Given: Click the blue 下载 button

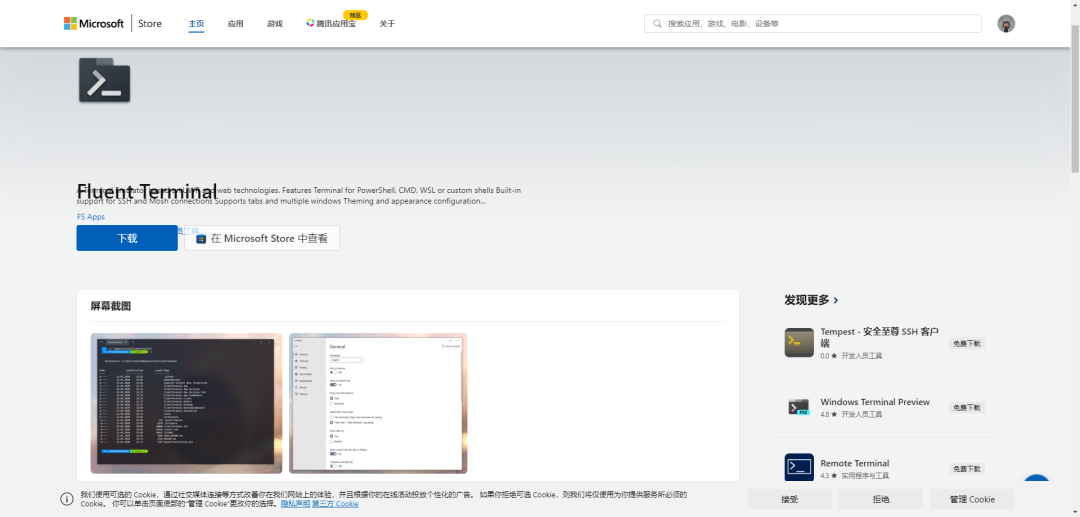Looking at the screenshot, I should (x=127, y=238).
